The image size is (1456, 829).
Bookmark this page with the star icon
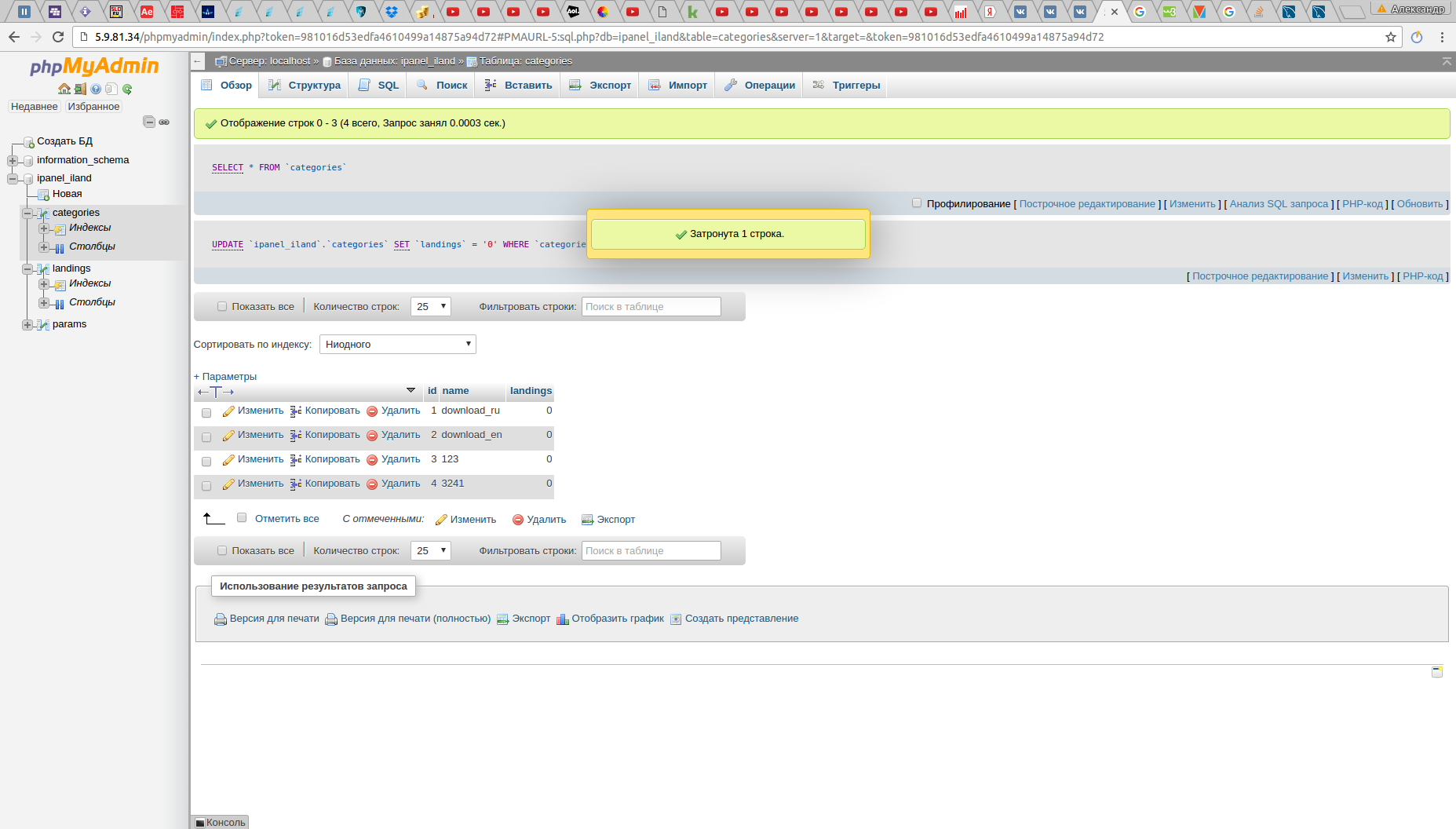(x=1391, y=37)
